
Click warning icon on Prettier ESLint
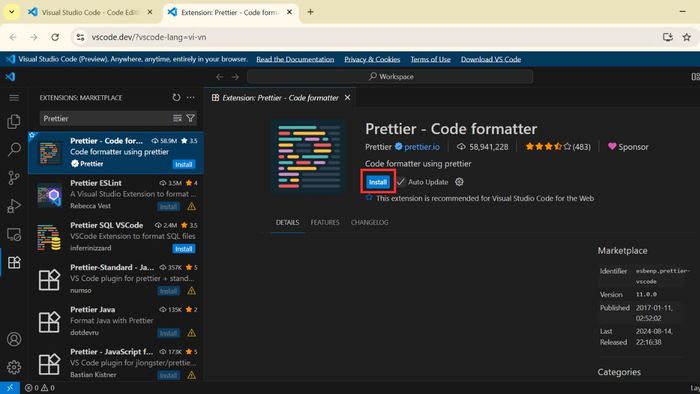pos(192,206)
